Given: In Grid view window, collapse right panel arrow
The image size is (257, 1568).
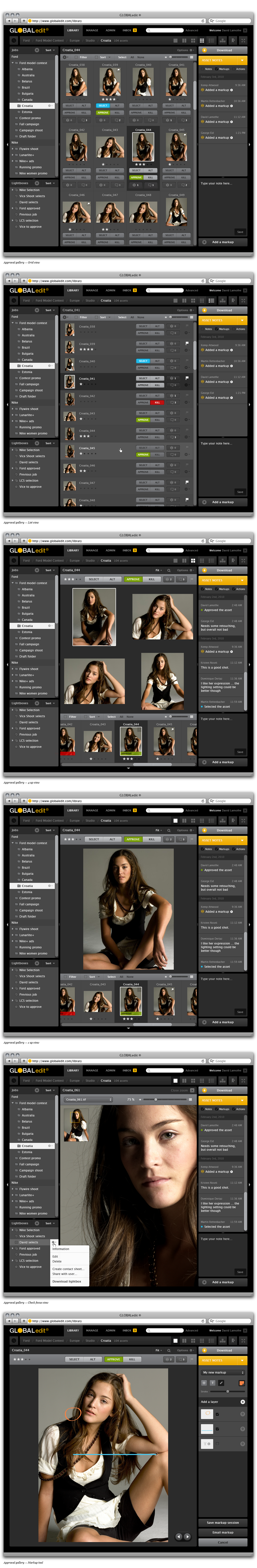Looking at the screenshot, I should 250,144.
